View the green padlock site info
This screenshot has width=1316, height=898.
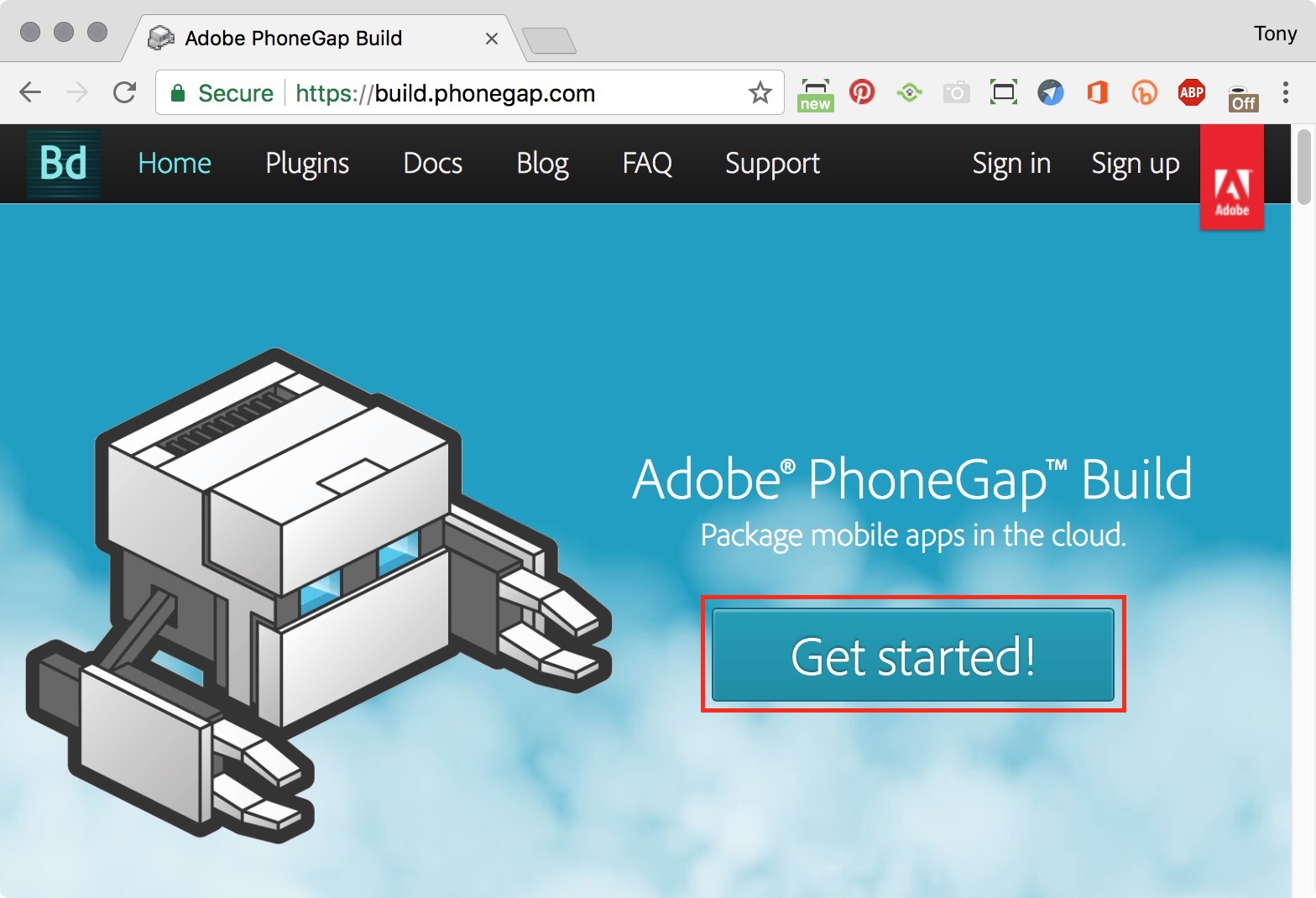tap(177, 93)
